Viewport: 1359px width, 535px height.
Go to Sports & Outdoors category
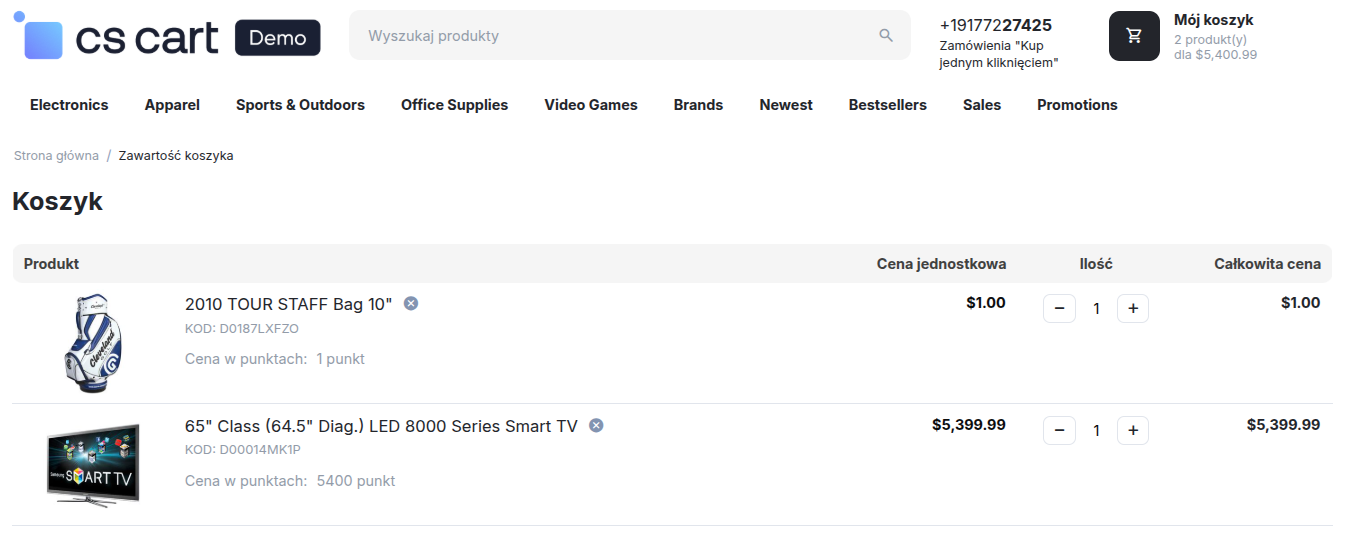(300, 105)
